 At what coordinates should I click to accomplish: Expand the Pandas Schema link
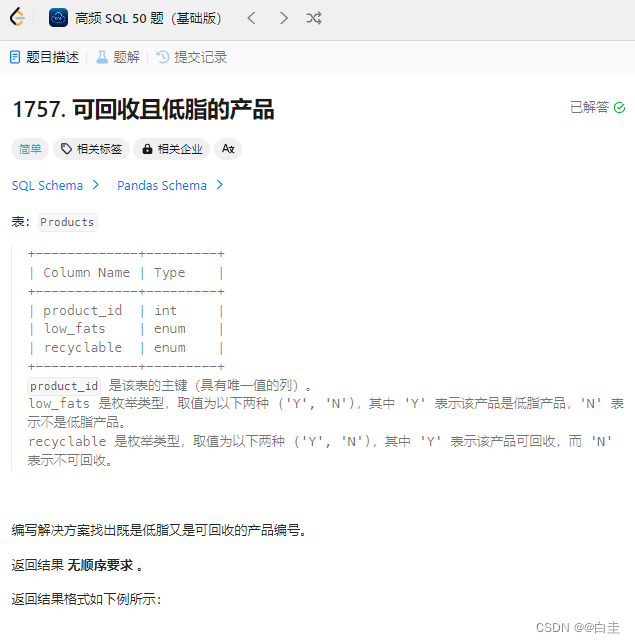(x=170, y=185)
